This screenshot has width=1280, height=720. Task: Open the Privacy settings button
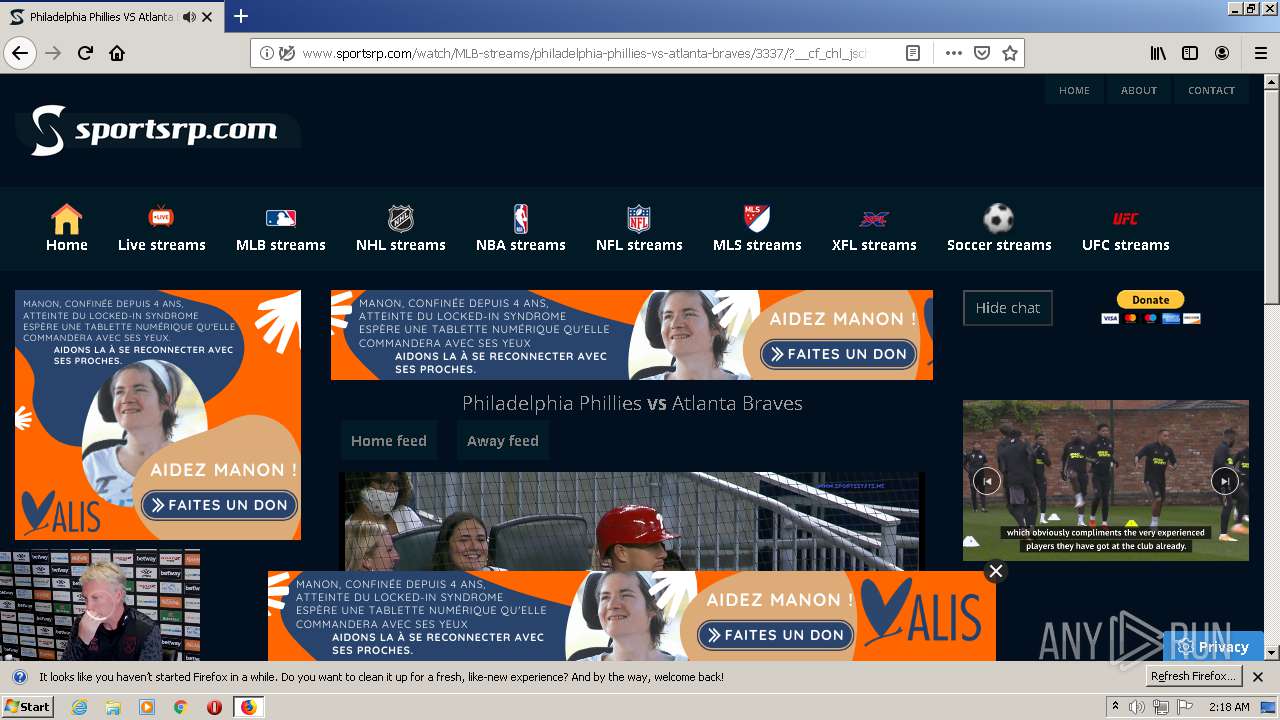[1213, 647]
